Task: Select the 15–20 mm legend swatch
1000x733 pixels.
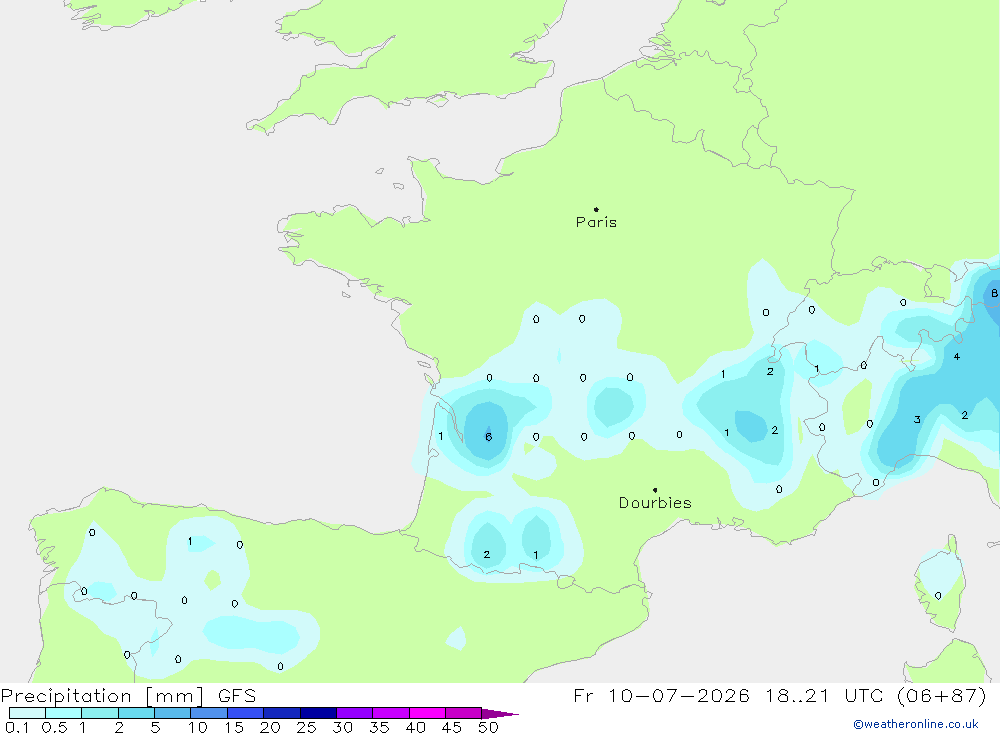Action: [246, 713]
